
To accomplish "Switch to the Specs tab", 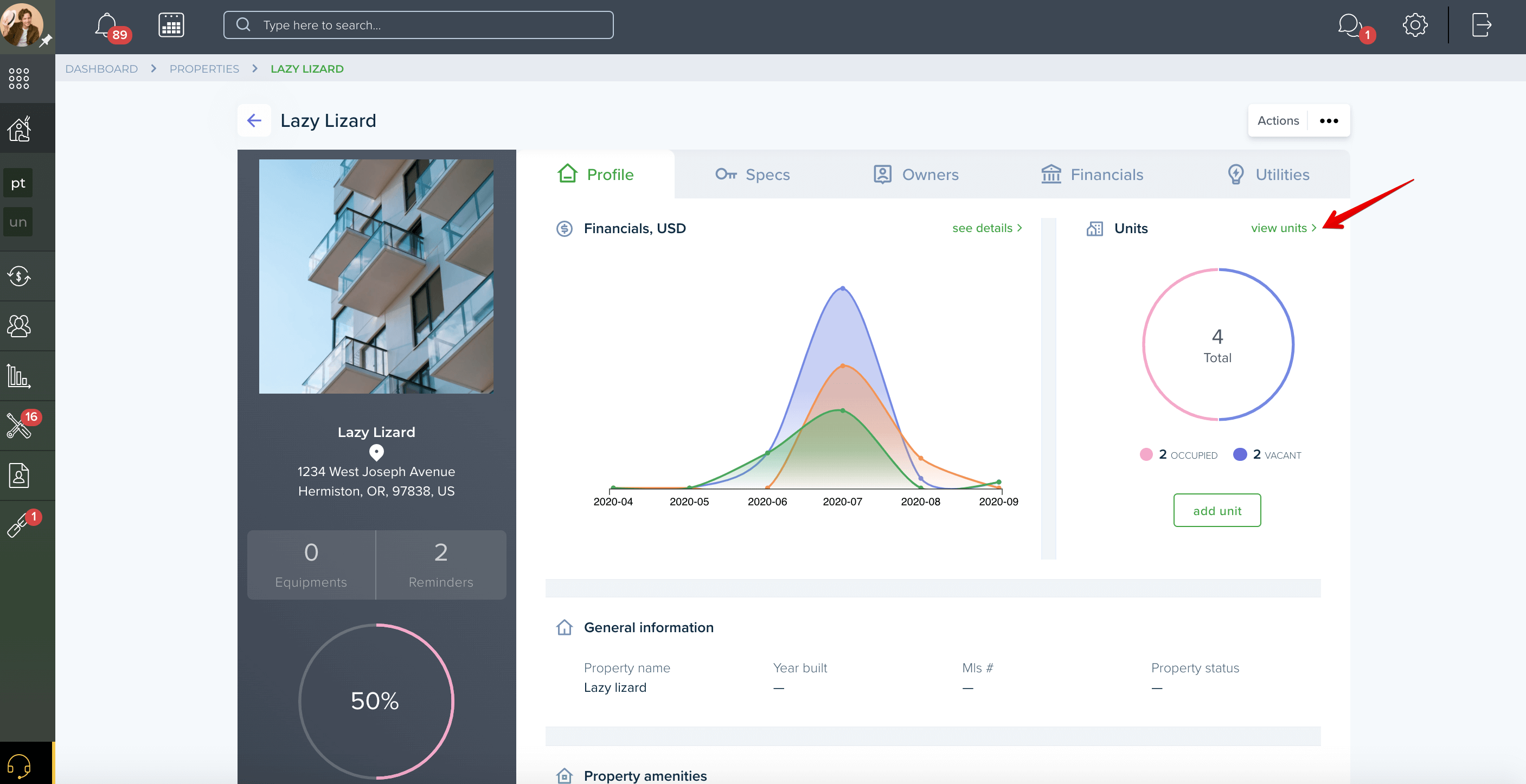I will 752,174.
